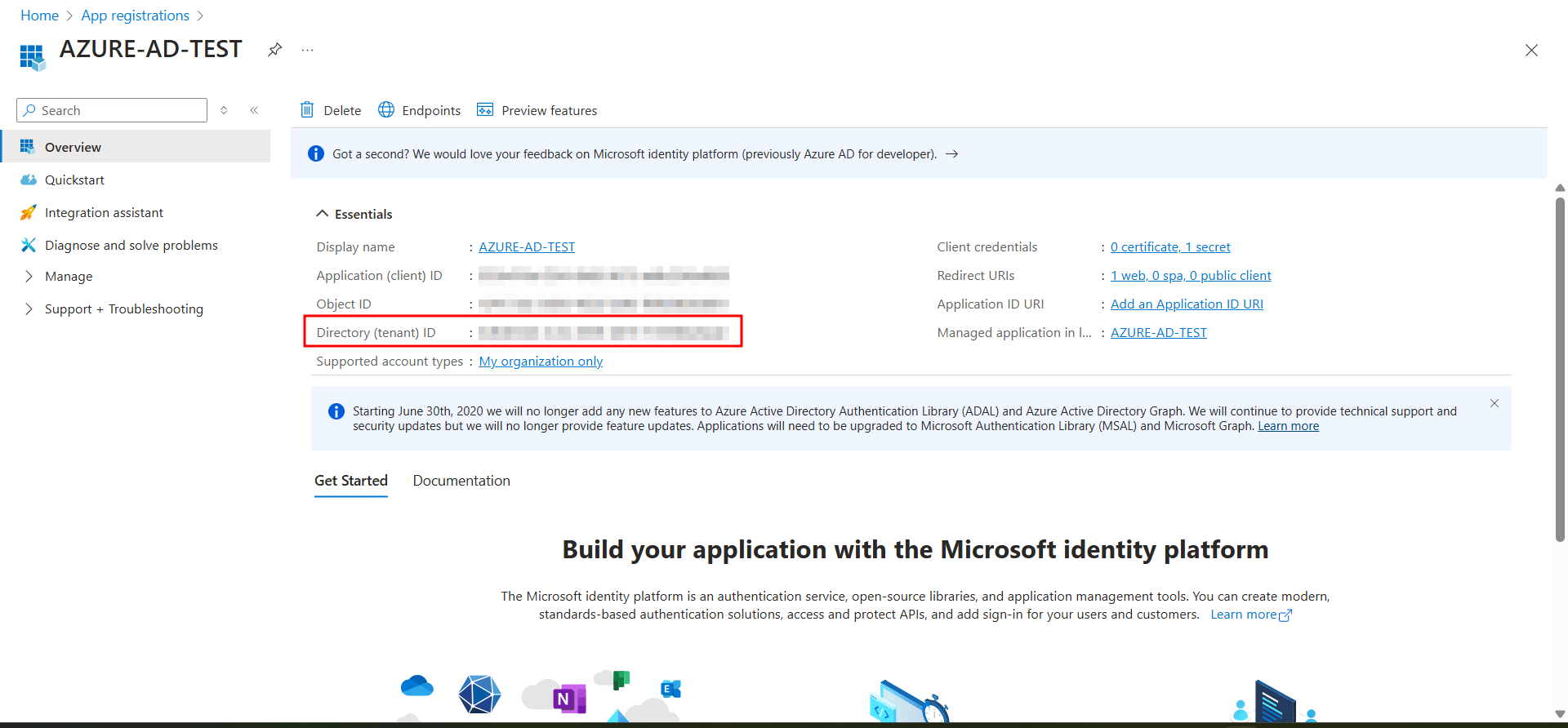Open the more options ellipsis menu
This screenshot has height=728, width=1568.
pos(307,50)
